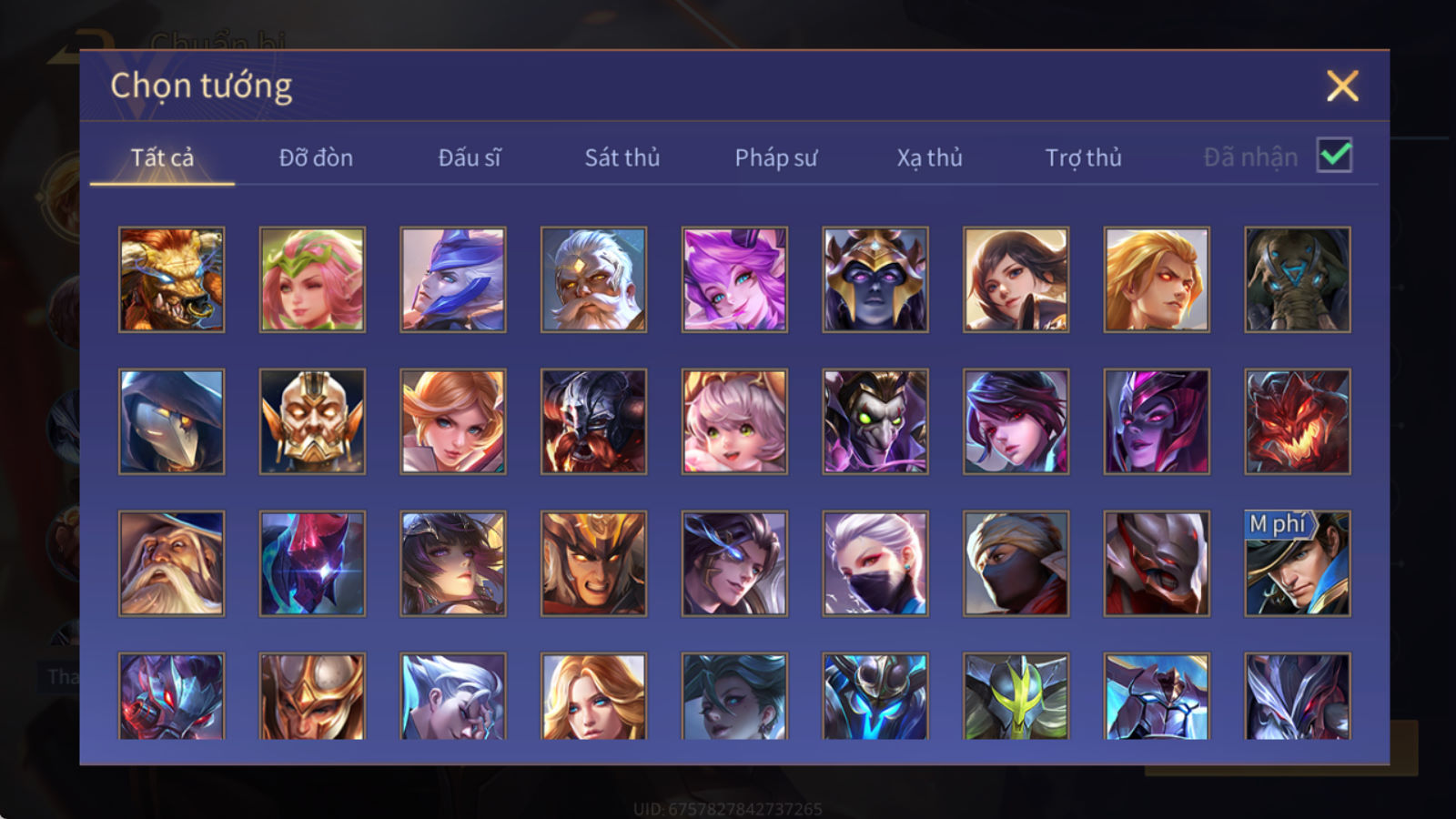Toggle the Đã nhận checkbox
Screen dimensions: 1456x819
point(1334,156)
